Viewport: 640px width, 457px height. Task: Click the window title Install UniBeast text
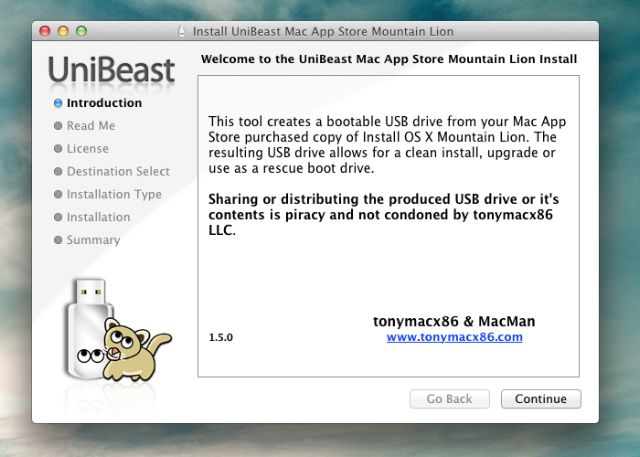click(323, 31)
